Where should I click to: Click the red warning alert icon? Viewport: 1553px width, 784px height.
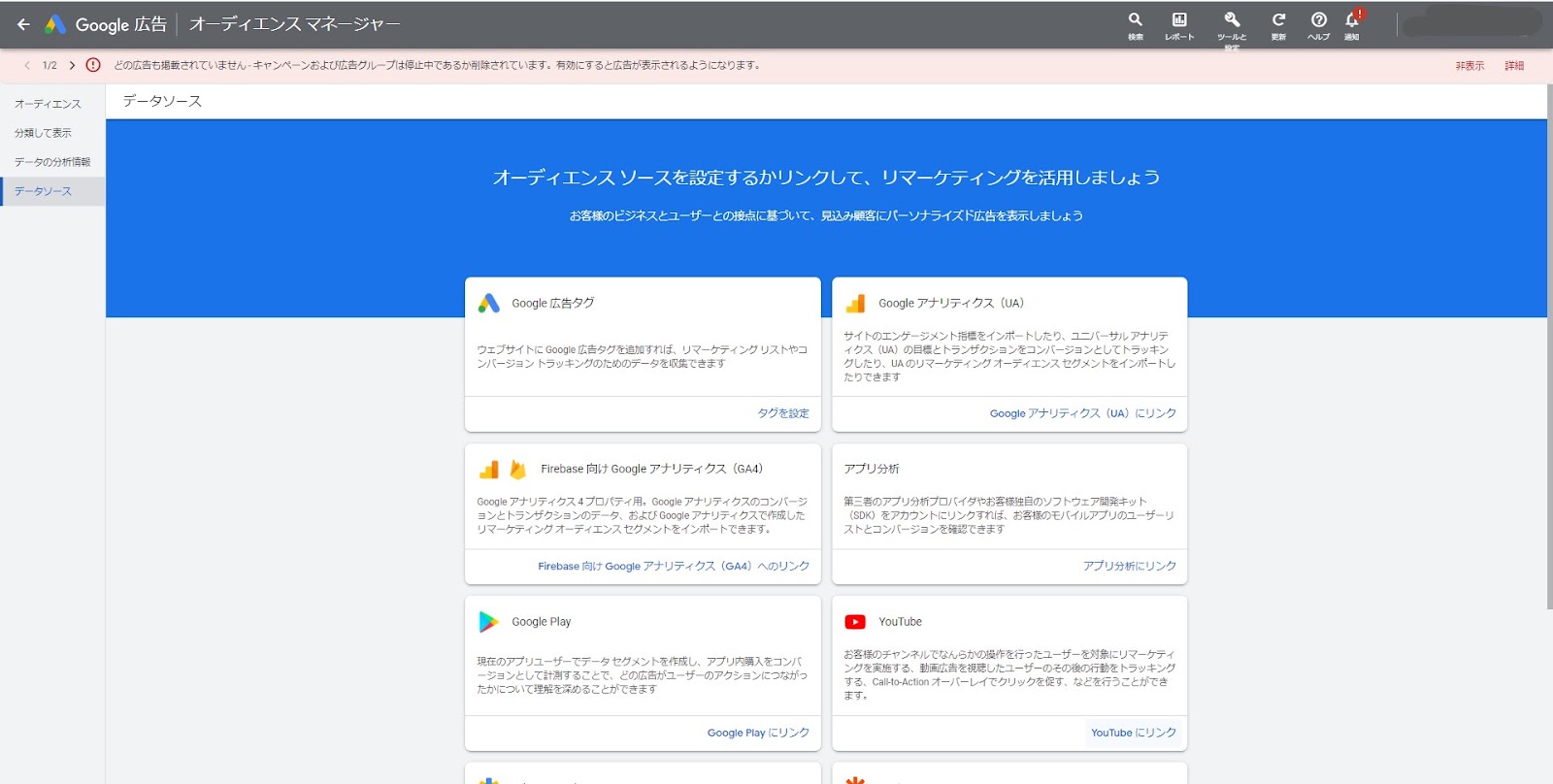(93, 65)
